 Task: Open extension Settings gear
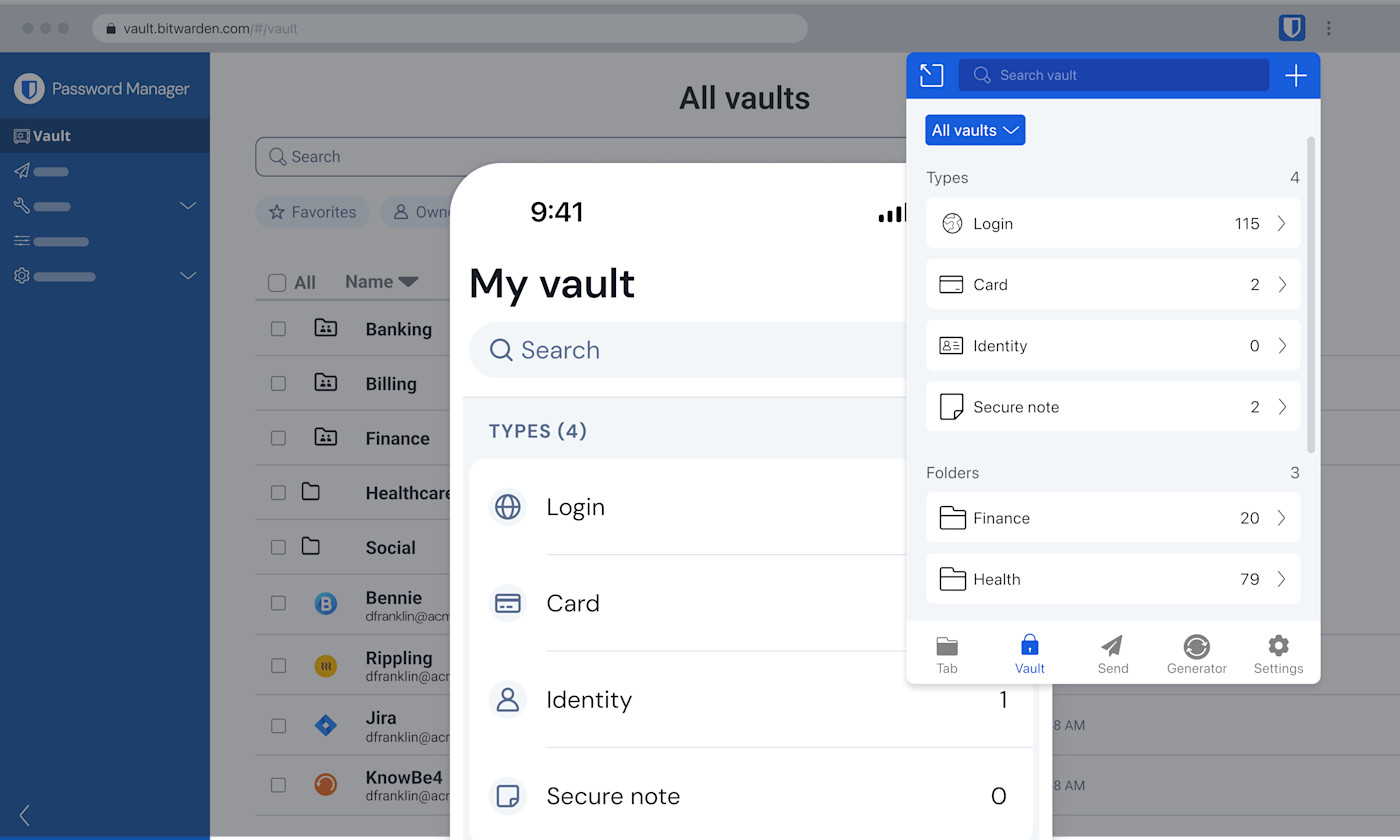point(1278,655)
